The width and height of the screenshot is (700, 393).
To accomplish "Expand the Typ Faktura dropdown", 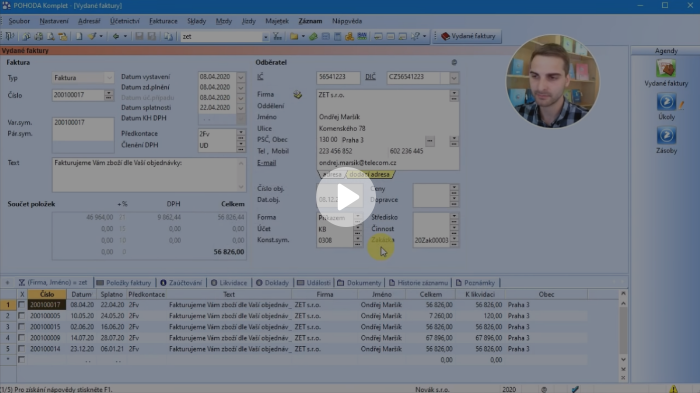I will 109,78.
